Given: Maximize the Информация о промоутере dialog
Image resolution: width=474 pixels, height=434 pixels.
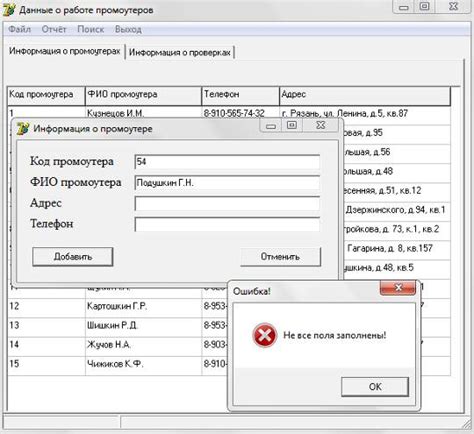Looking at the screenshot, I should tap(292, 125).
